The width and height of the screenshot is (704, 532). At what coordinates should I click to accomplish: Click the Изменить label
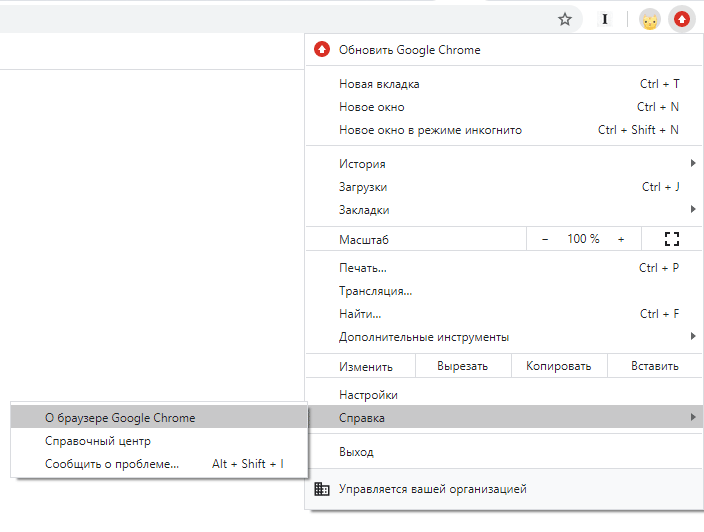tap(365, 367)
